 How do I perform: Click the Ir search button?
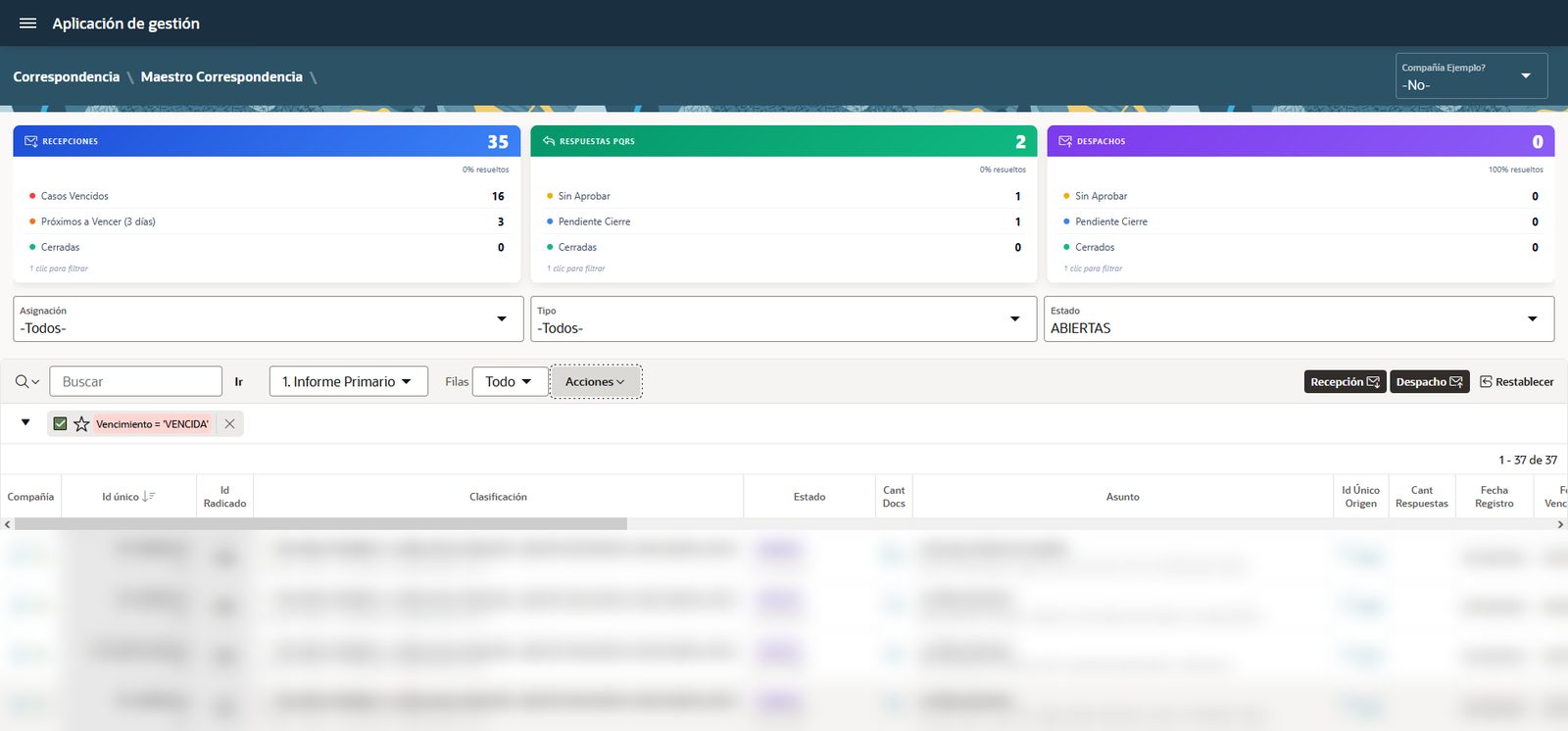239,382
